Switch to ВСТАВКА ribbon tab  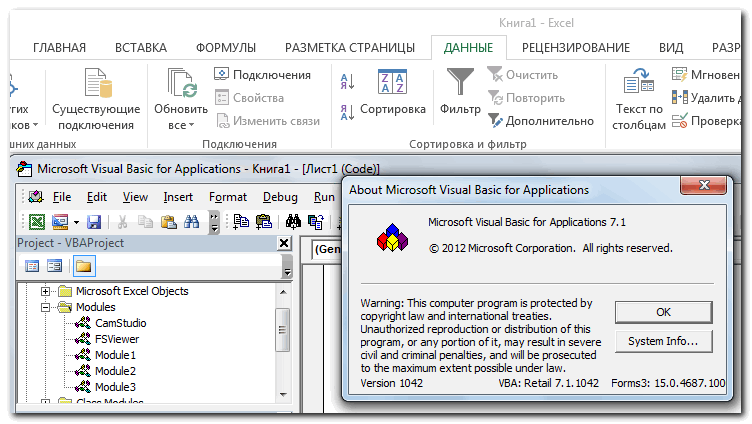point(141,48)
